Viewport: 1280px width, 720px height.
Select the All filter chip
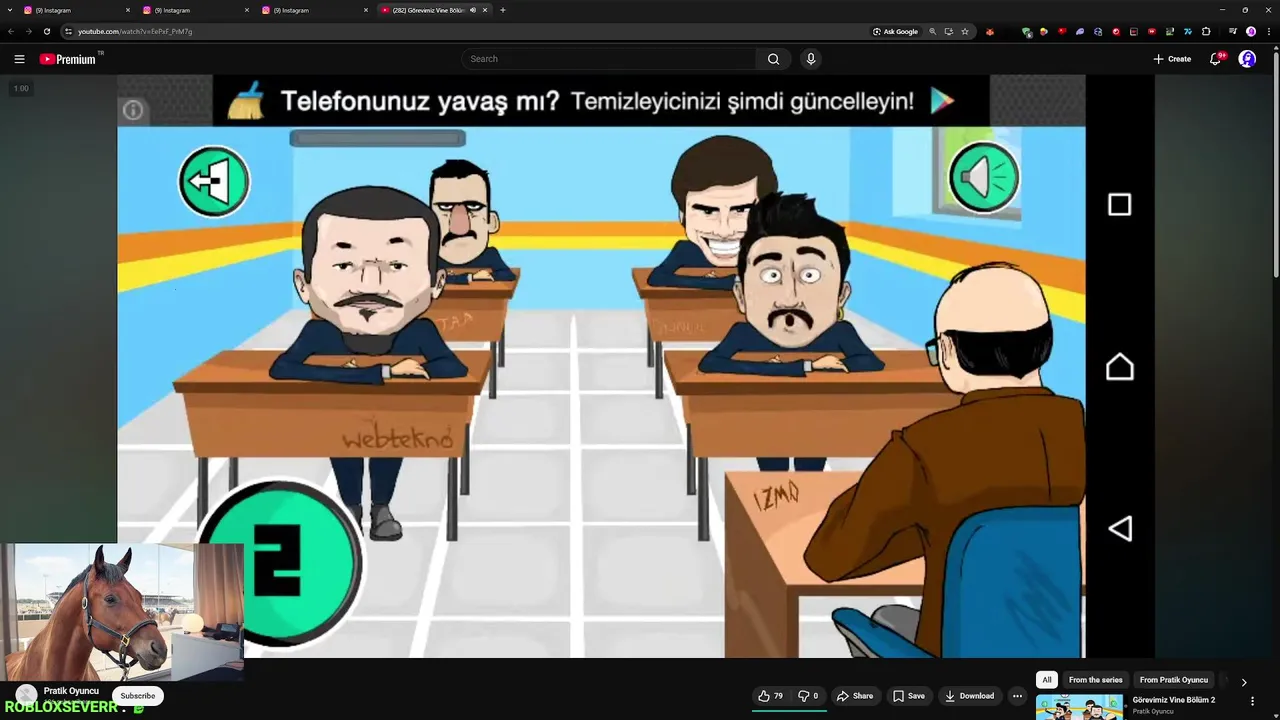point(1047,680)
